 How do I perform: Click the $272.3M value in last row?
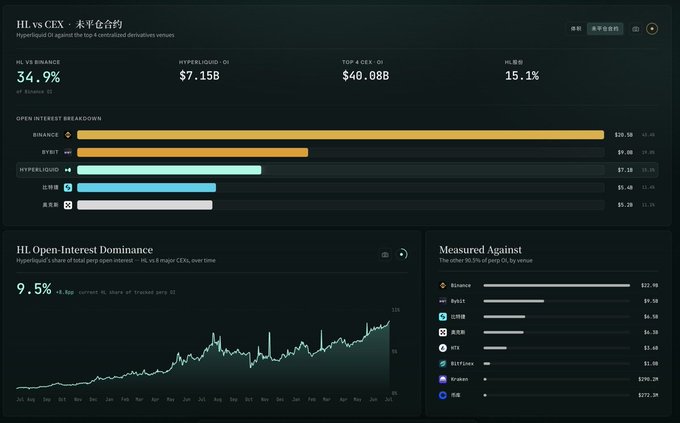click(648, 395)
